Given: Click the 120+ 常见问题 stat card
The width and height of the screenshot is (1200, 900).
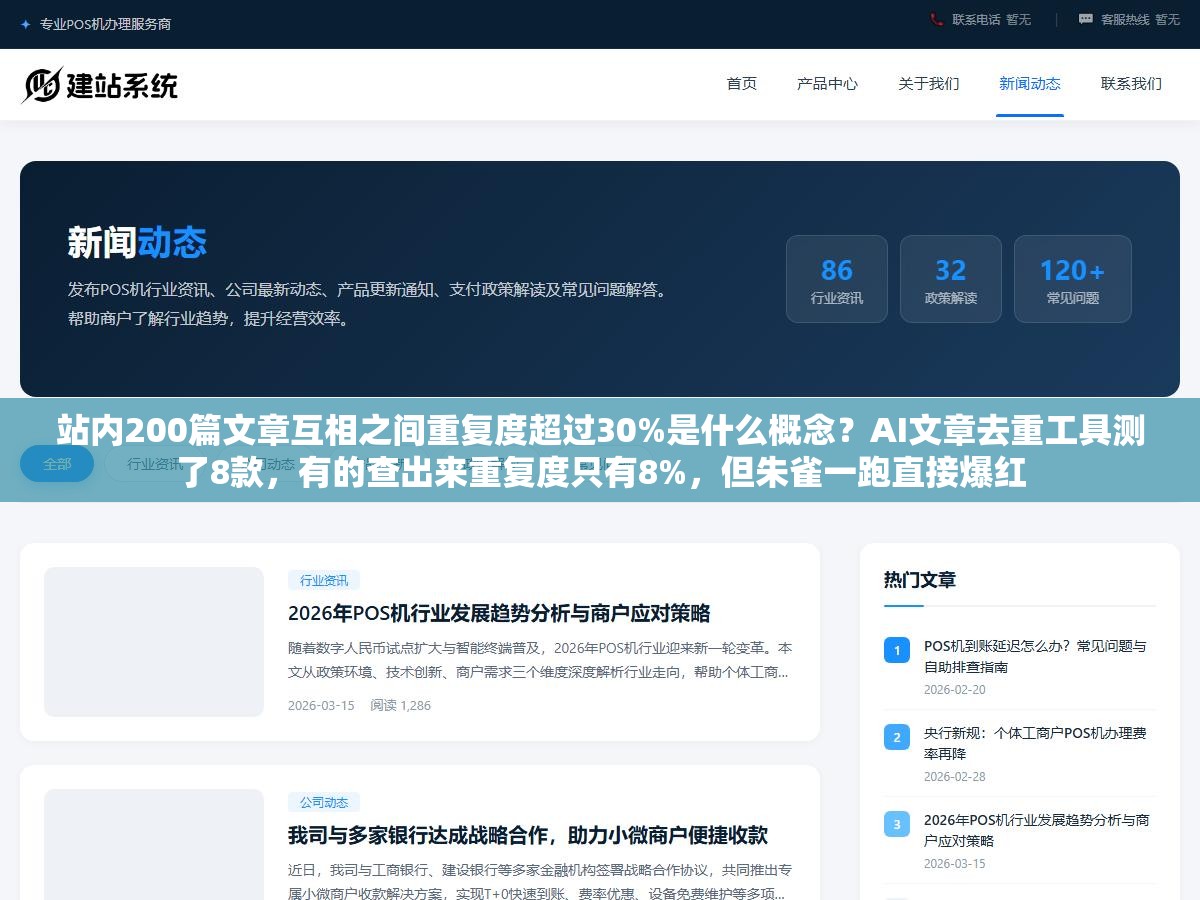Looking at the screenshot, I should point(1073,279).
